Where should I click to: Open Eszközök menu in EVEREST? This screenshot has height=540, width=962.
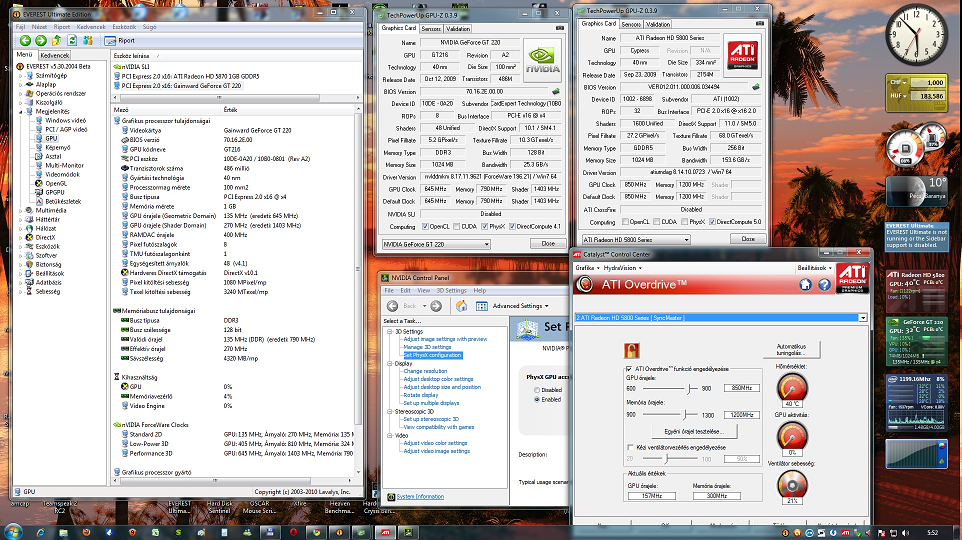click(x=124, y=27)
